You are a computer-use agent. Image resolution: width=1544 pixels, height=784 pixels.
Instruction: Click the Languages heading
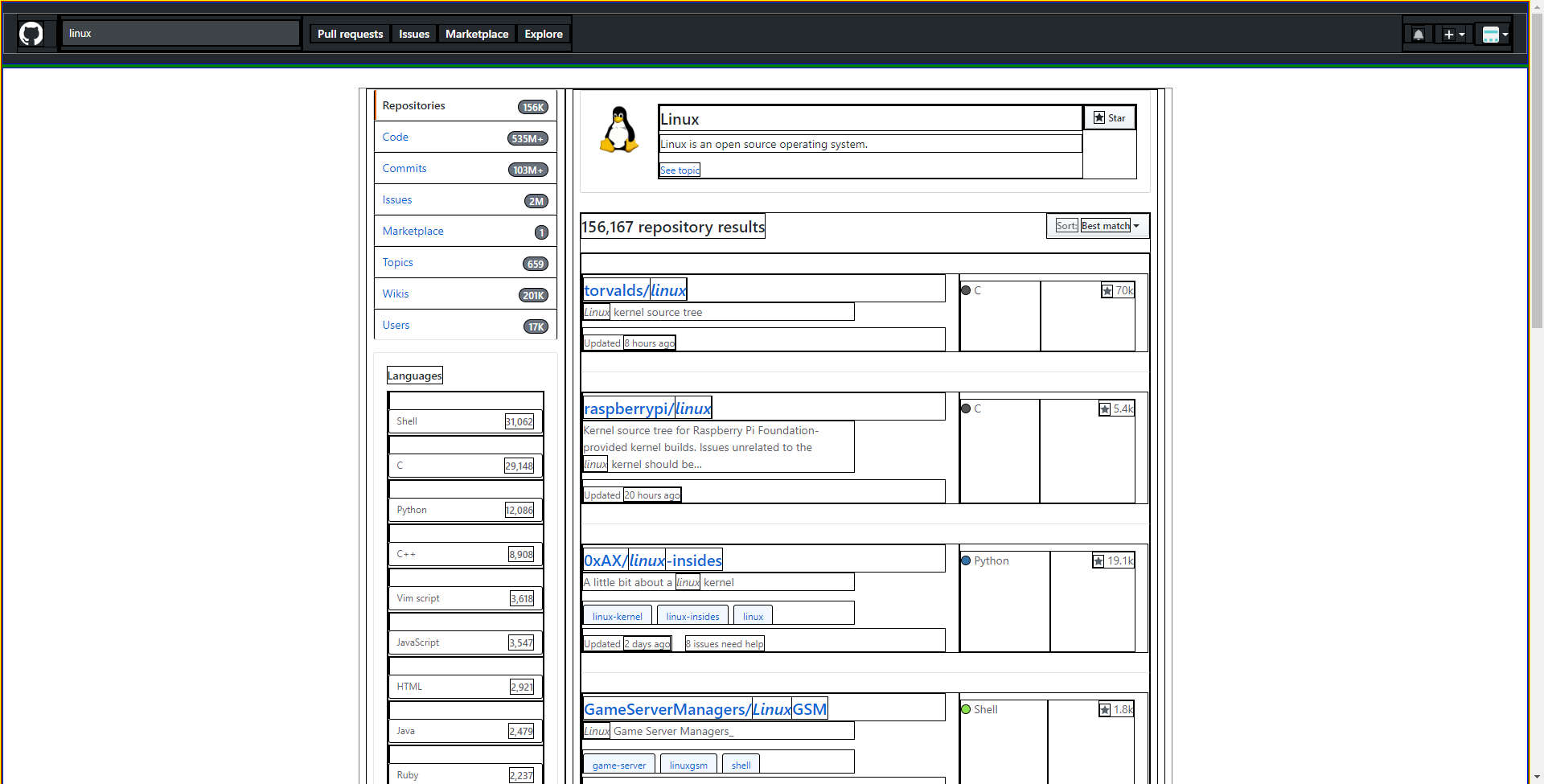[x=415, y=376]
